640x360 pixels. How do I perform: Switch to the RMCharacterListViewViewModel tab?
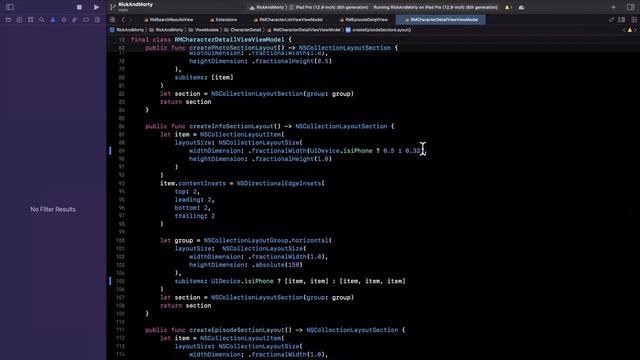288,20
